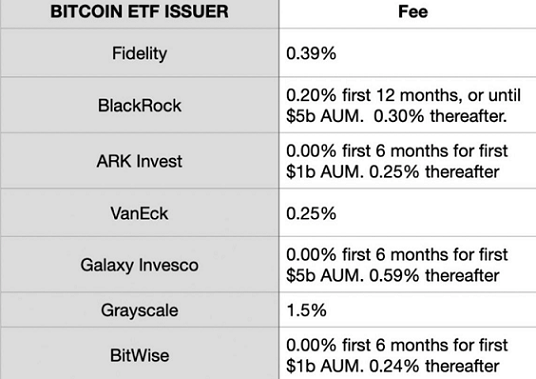Select BitWise's 0.24% thereafter fee cell
Screen dimensions: 536x379
[407, 354]
